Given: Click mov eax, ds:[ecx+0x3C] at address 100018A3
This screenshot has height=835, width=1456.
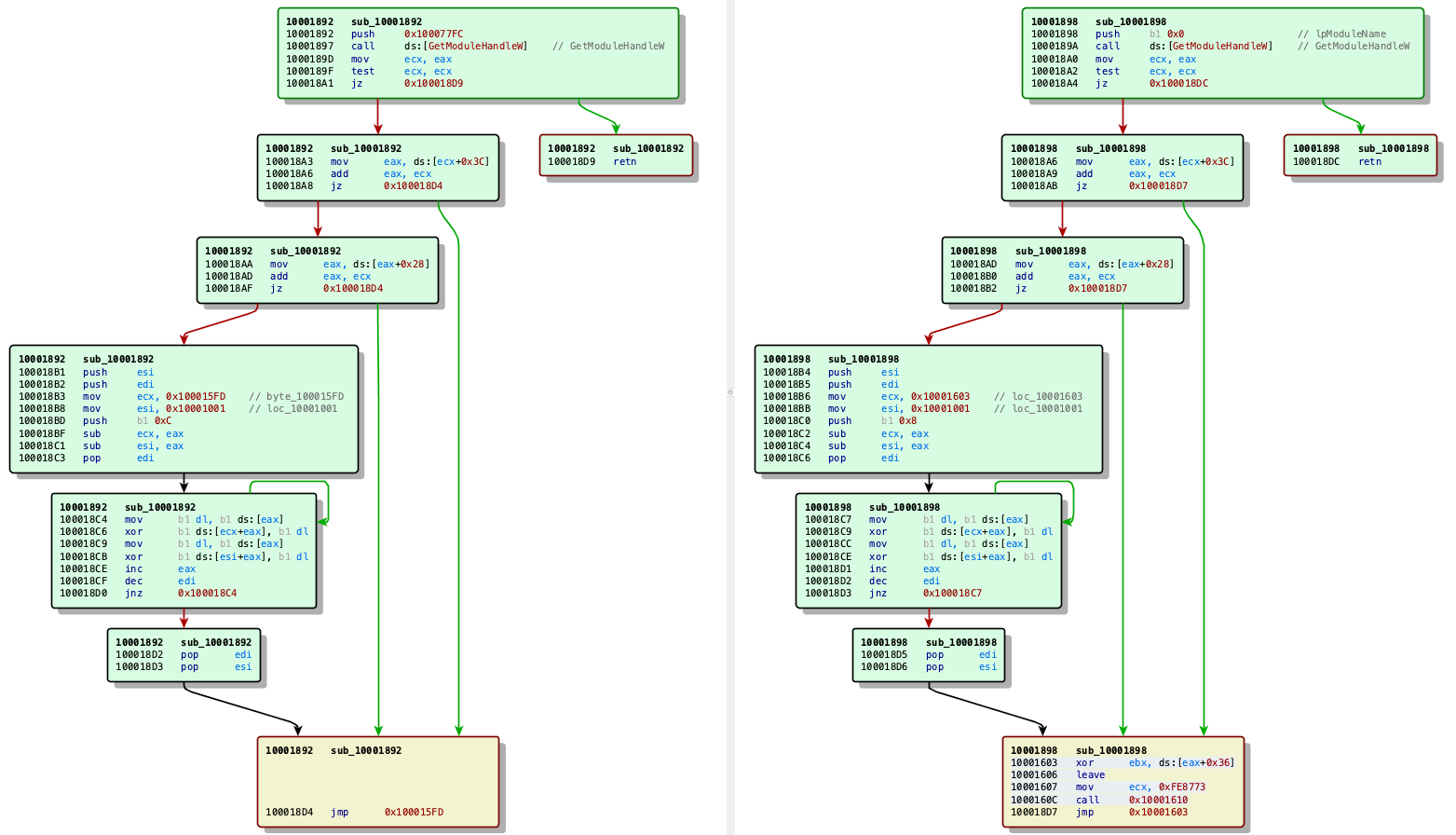Looking at the screenshot, I should 377,161.
